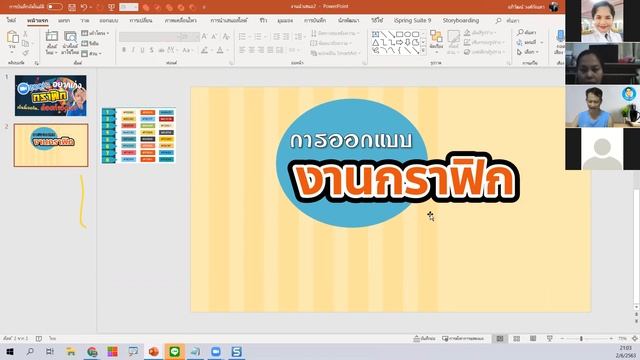This screenshot has width=640, height=360.
Task: Select the Right Arrow shape in gallery
Action: click(x=400, y=42)
